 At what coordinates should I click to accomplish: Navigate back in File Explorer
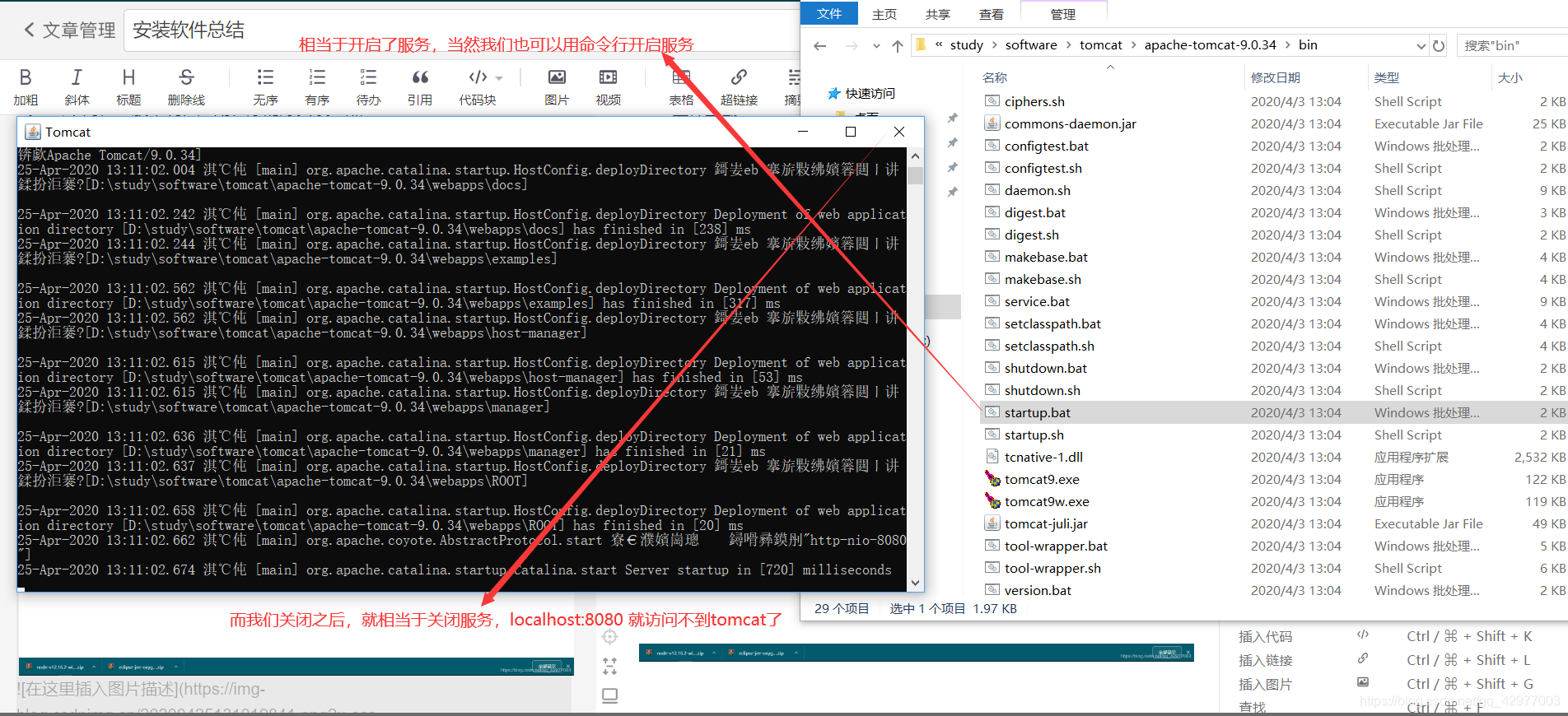click(x=819, y=45)
